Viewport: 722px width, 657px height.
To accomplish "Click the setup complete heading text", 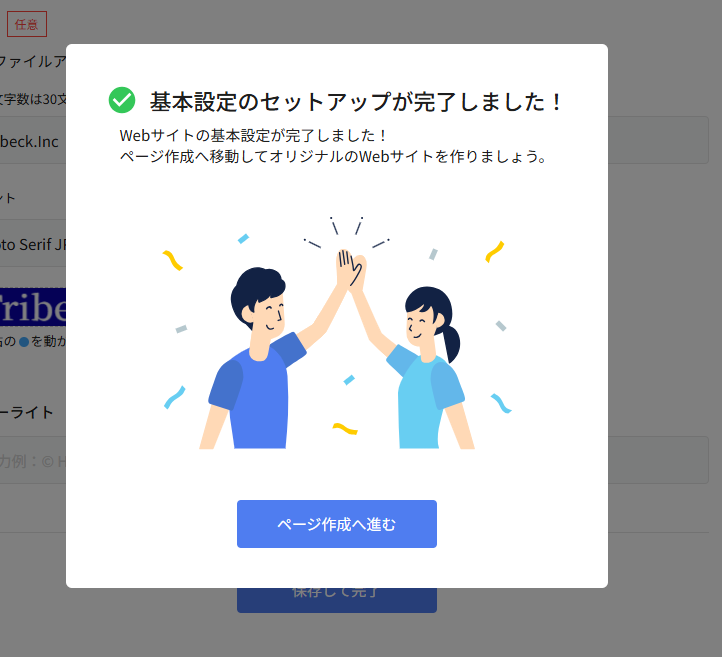I will 355,101.
